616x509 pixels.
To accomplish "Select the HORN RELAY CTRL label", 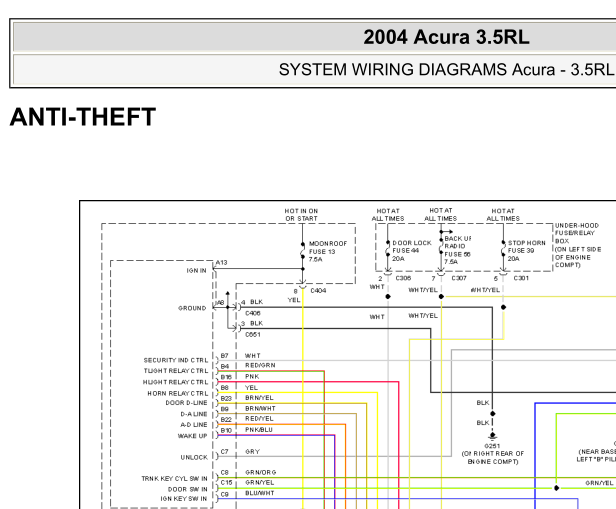I will (x=178, y=394).
